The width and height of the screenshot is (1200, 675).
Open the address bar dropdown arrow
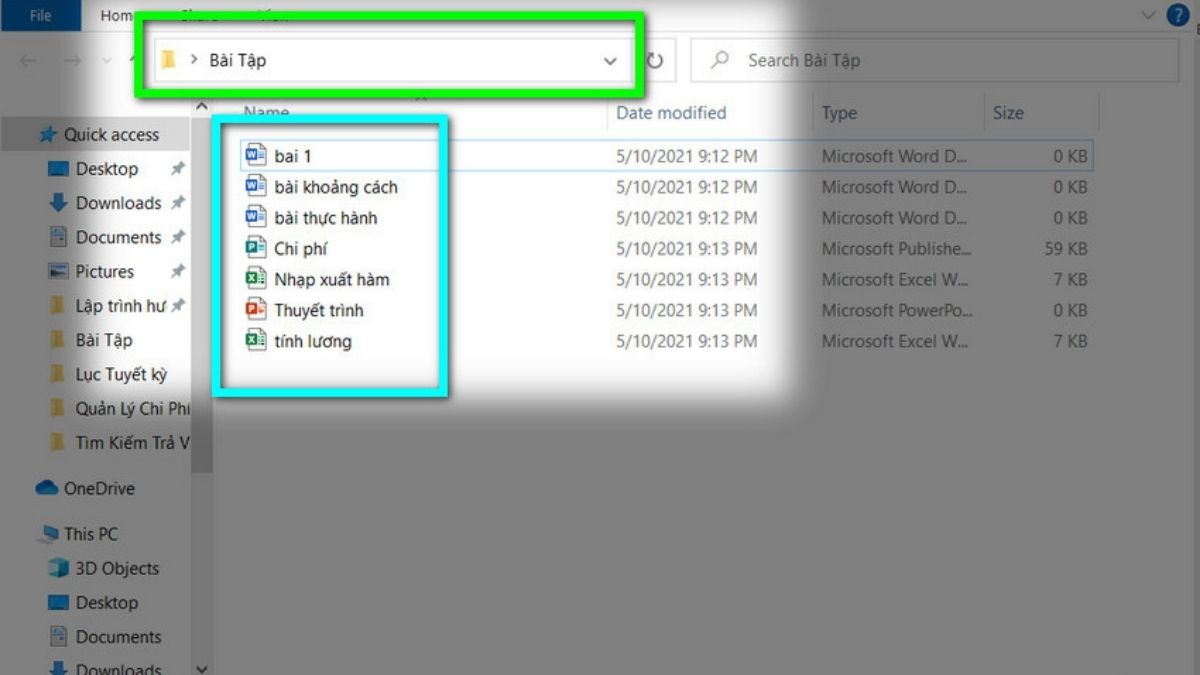[x=610, y=60]
